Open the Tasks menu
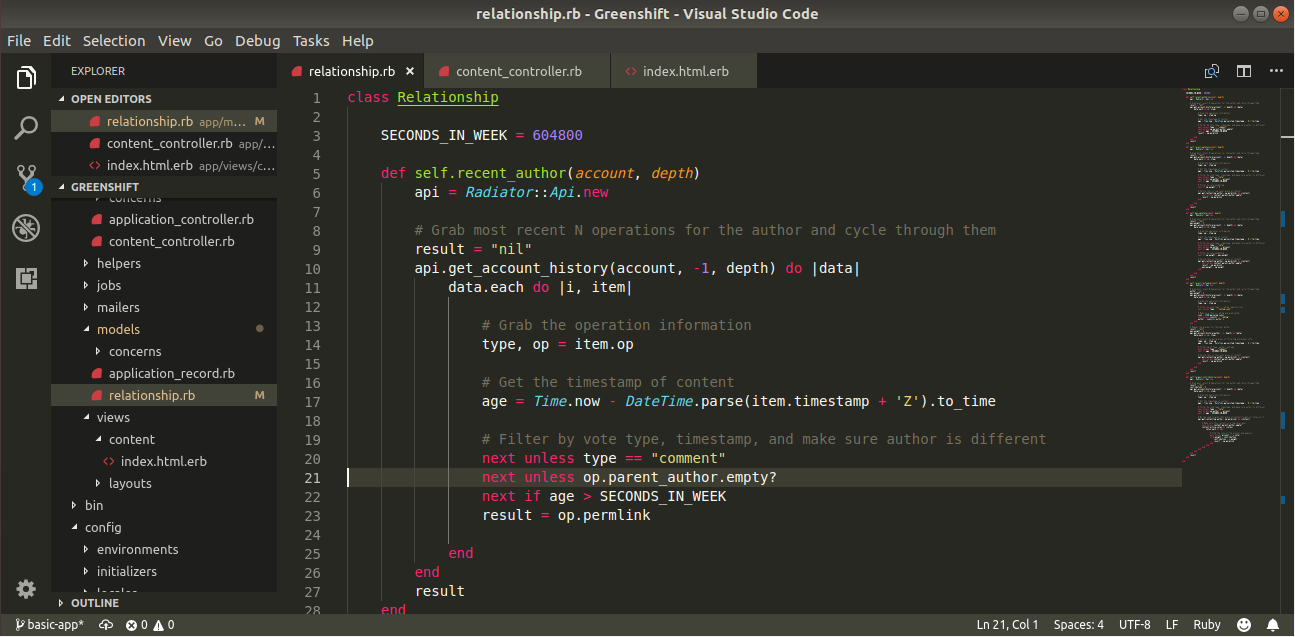The width and height of the screenshot is (1295, 637). (311, 41)
